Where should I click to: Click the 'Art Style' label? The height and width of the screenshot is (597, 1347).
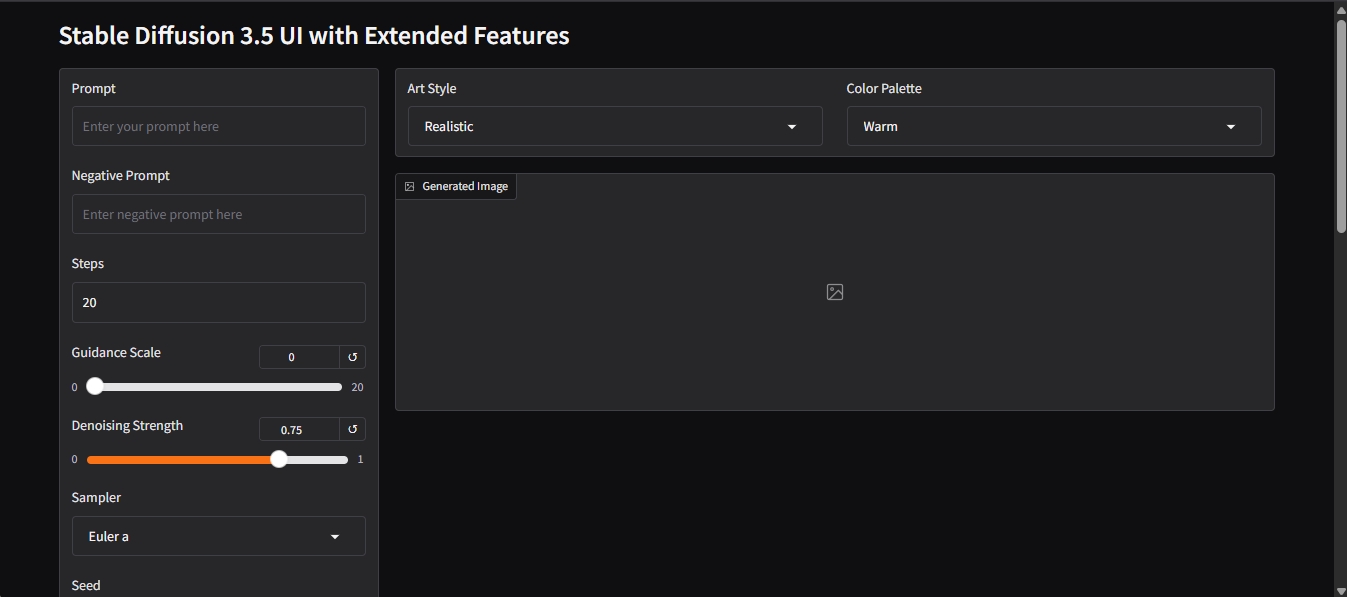(x=432, y=89)
